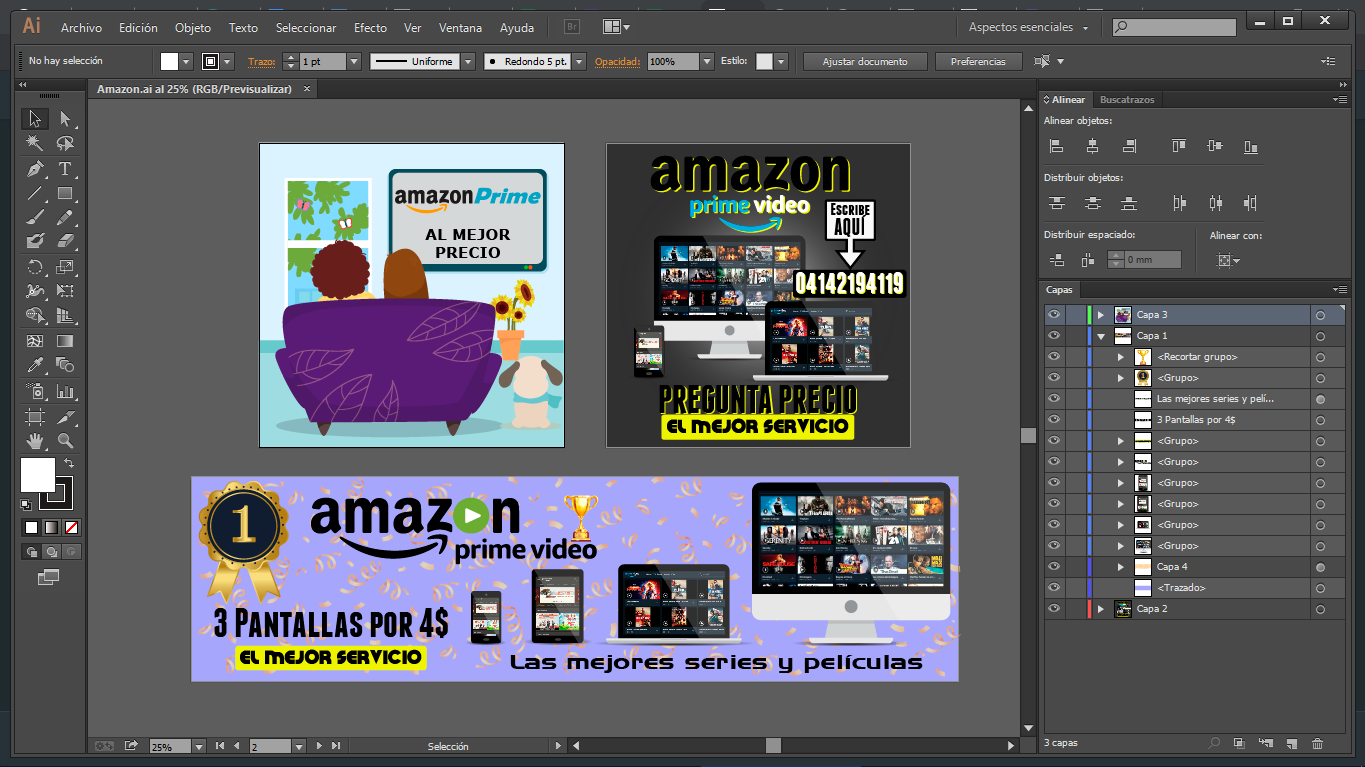The width and height of the screenshot is (1365, 767).
Task: Expand the Capa 2 layer
Action: pos(1101,609)
